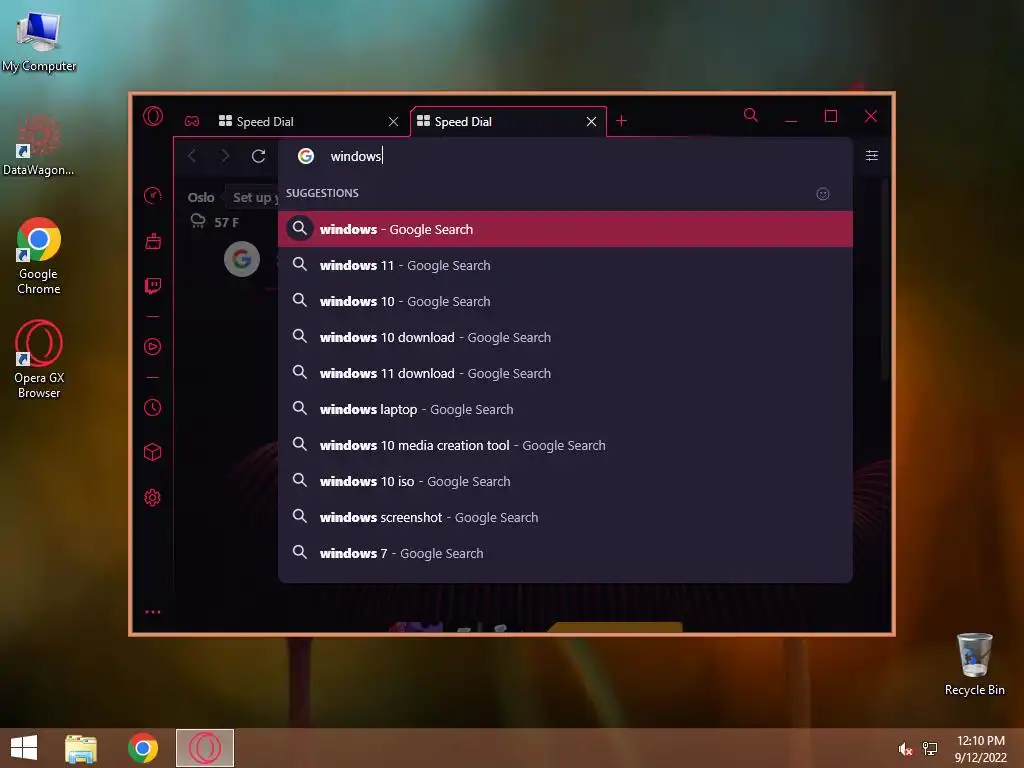Screen dimensions: 1024x768
Task: Open GX Corner gamepad icon
Action: tap(192, 121)
